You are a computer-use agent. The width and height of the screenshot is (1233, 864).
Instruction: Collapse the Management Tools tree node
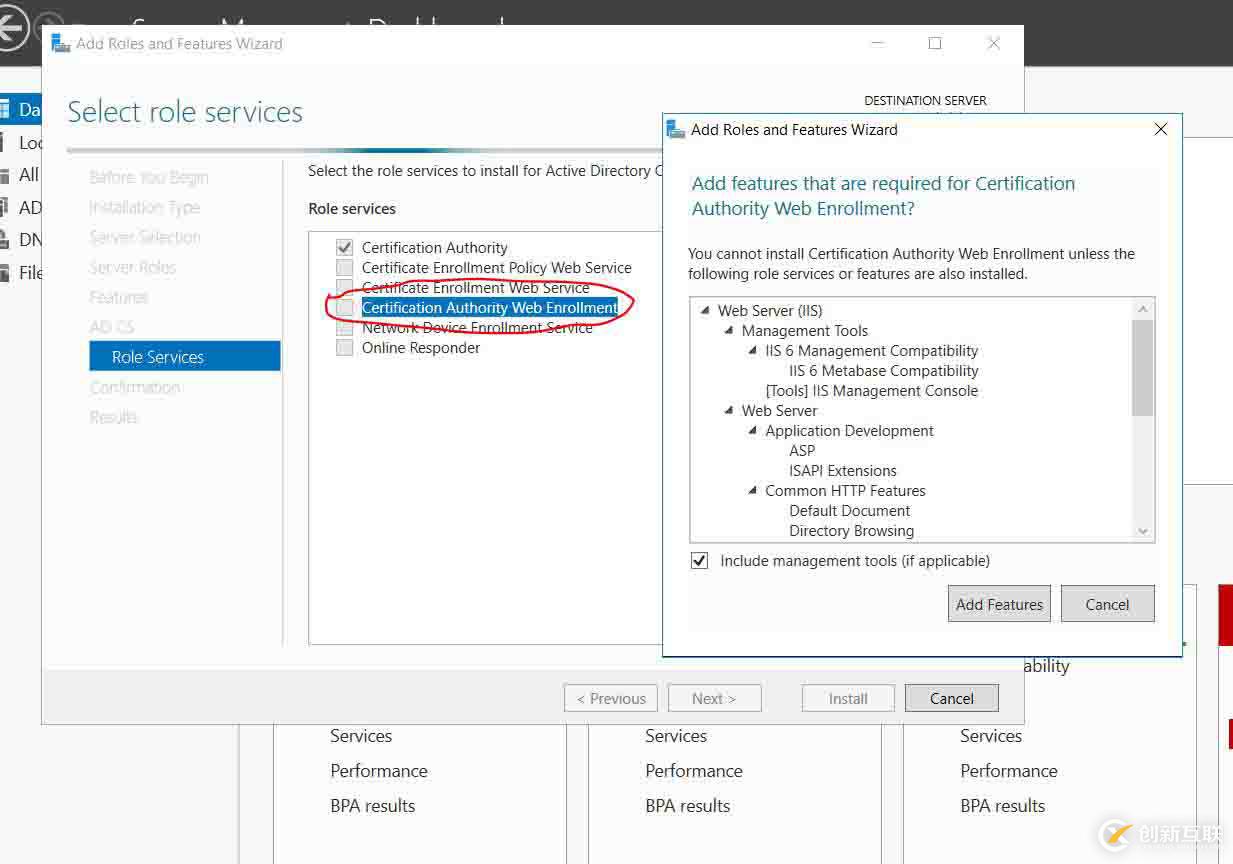tap(729, 331)
